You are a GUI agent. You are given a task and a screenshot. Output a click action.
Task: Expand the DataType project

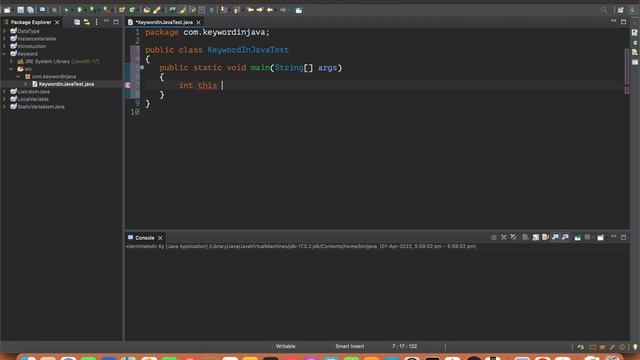coord(4,31)
